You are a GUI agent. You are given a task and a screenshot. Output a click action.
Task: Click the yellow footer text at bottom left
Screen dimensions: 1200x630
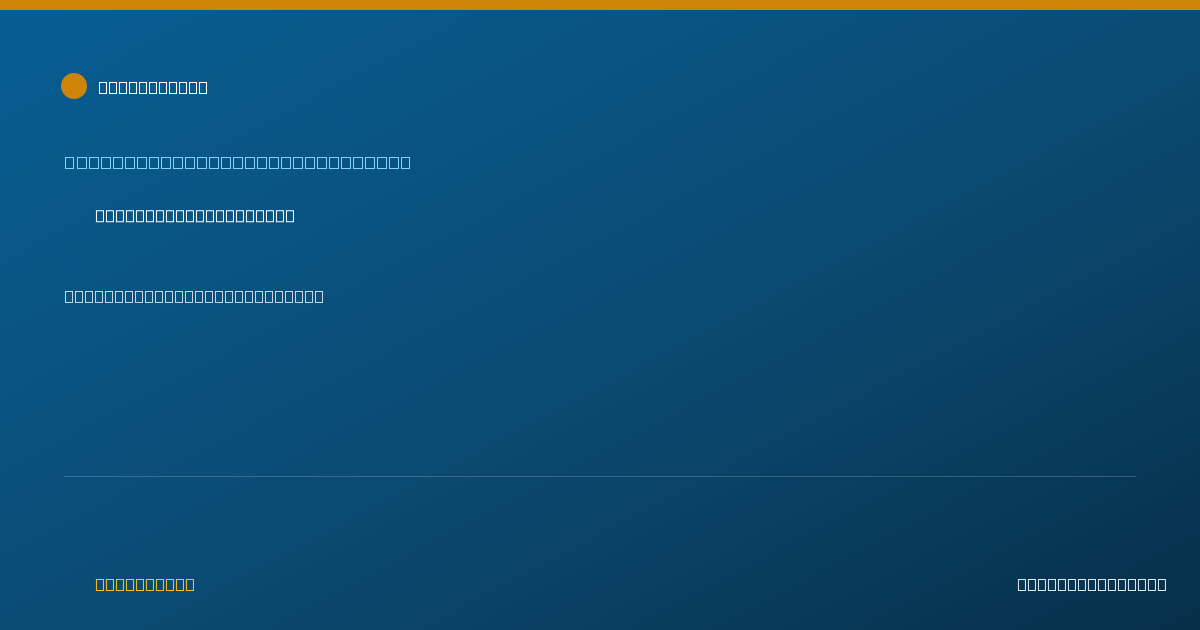[x=145, y=584]
